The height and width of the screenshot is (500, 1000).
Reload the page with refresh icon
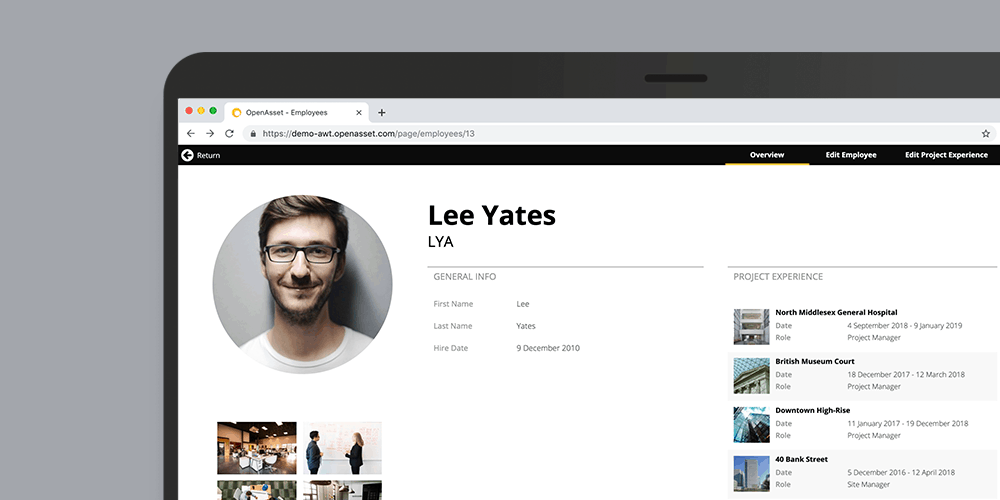pos(230,133)
